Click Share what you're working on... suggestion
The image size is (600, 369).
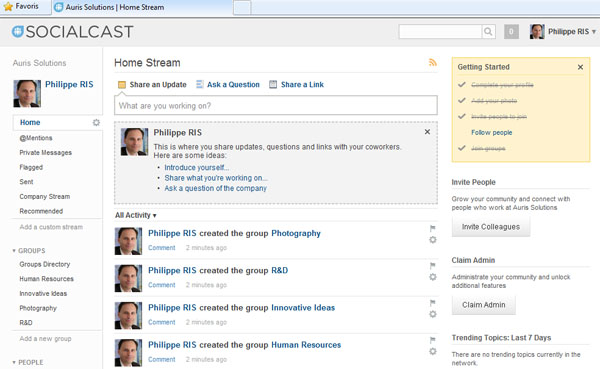216,178
